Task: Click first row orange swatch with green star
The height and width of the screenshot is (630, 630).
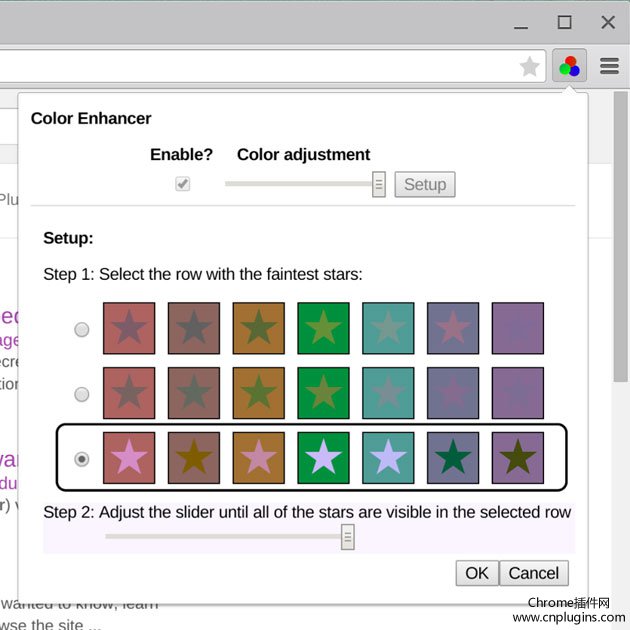Action: [259, 328]
